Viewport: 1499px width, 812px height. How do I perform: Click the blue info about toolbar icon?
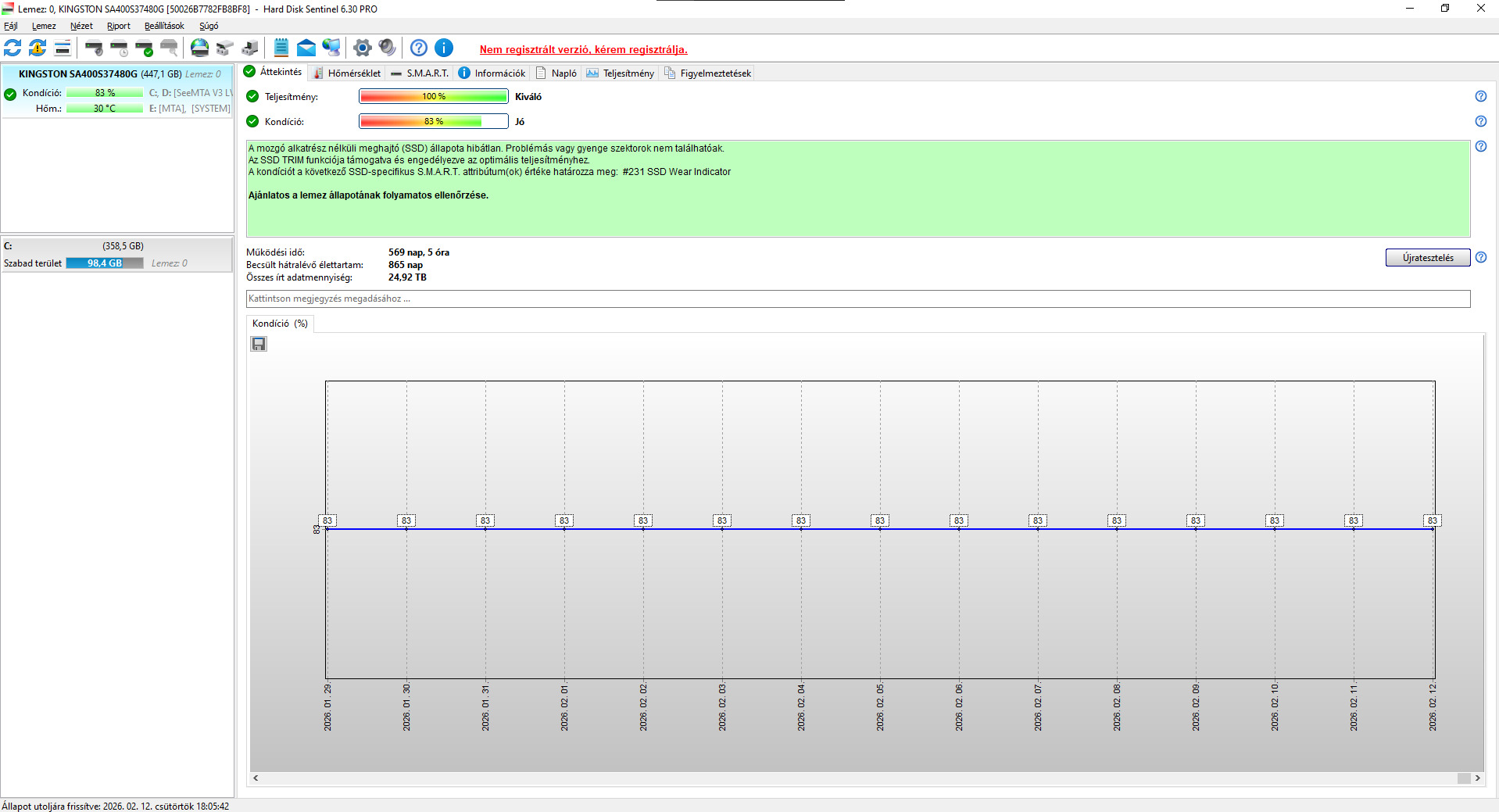(444, 48)
